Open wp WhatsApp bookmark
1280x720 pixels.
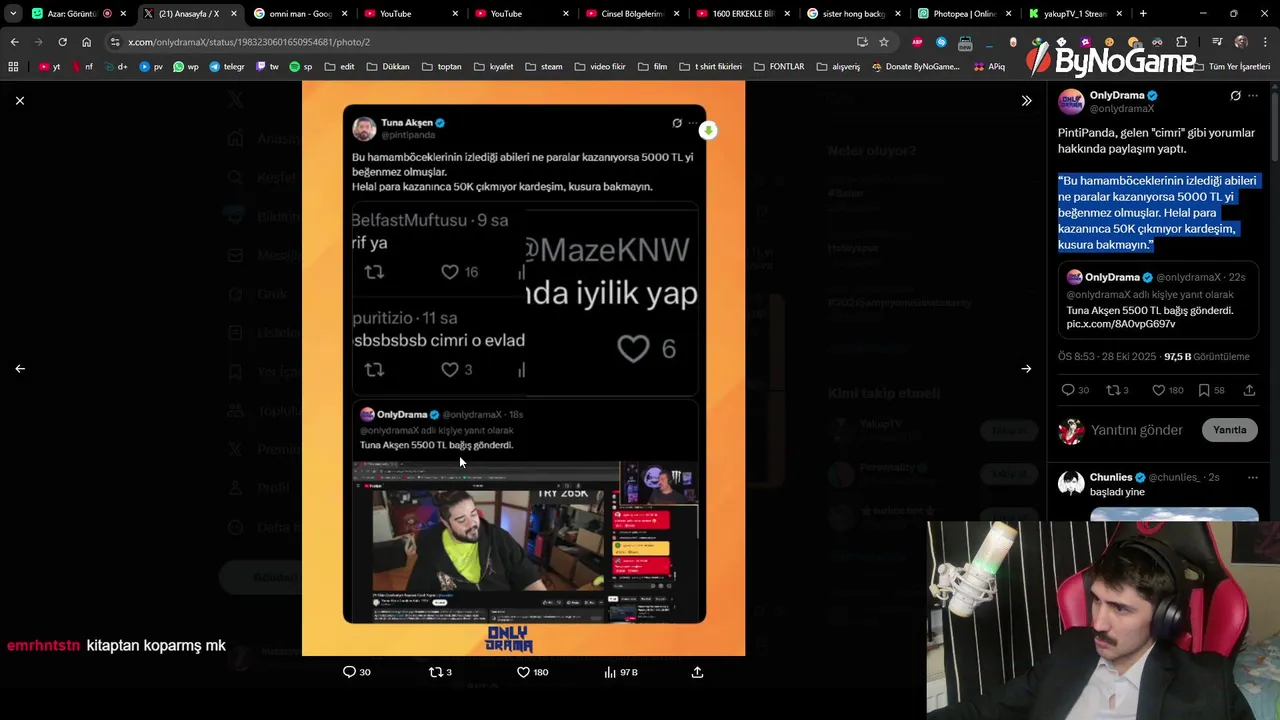[x=186, y=67]
